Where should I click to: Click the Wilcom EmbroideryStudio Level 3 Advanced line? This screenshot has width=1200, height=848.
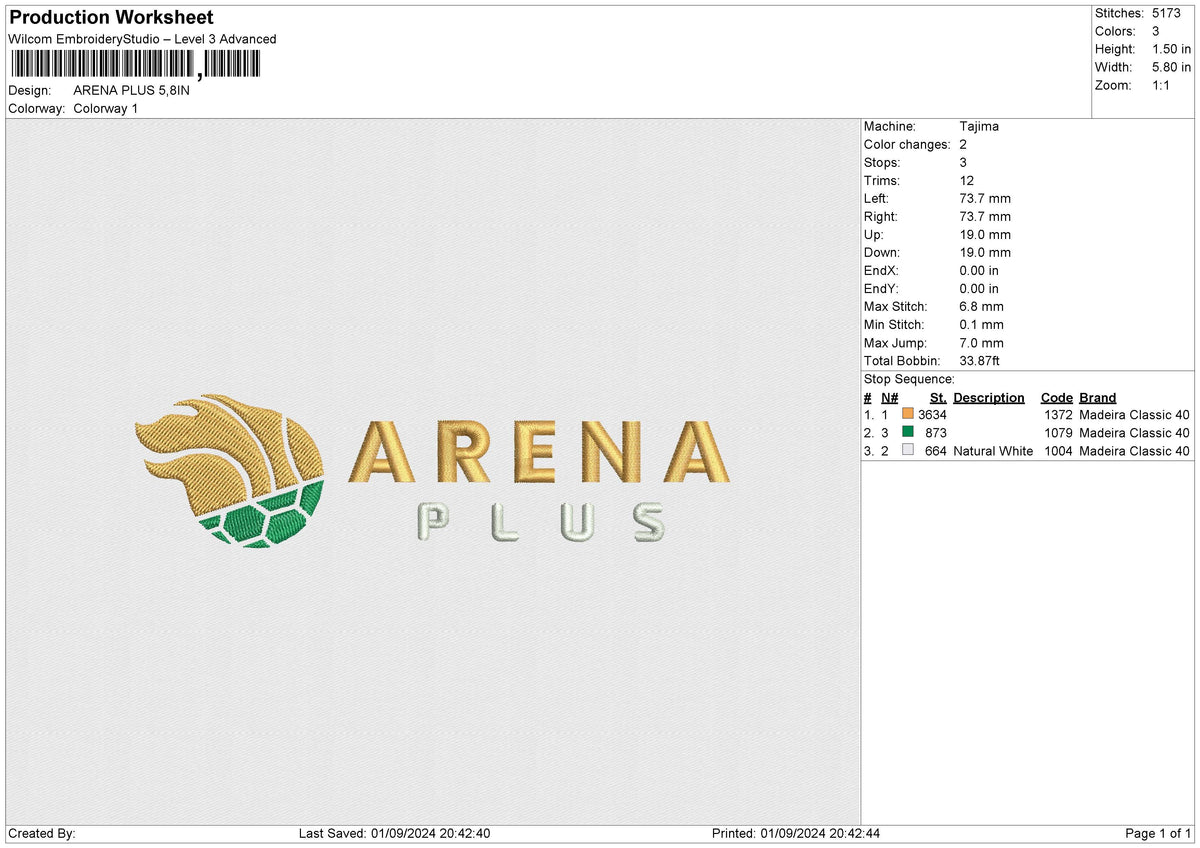pos(142,39)
